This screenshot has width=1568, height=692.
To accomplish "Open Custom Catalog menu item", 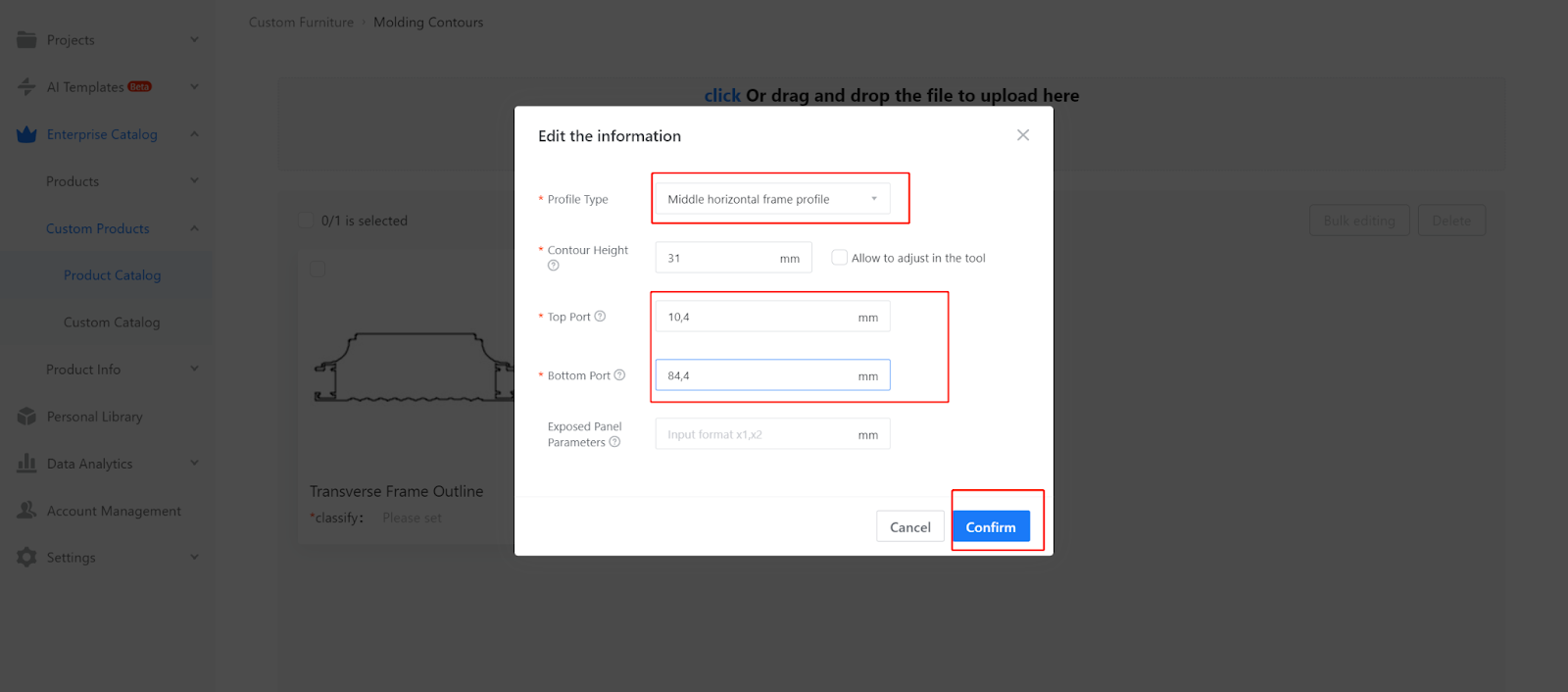I will tap(112, 322).
